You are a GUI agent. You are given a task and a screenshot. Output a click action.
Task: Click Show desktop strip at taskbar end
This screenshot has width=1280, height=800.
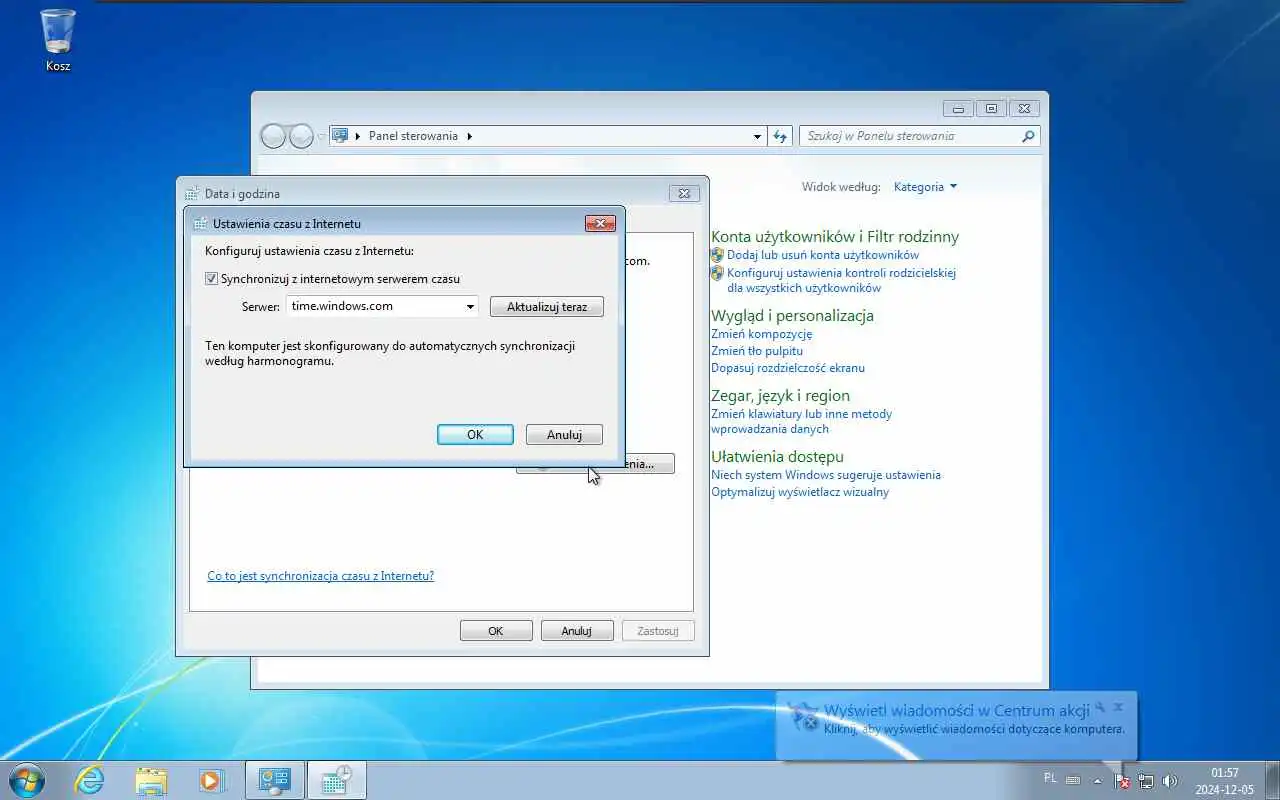(1272, 780)
